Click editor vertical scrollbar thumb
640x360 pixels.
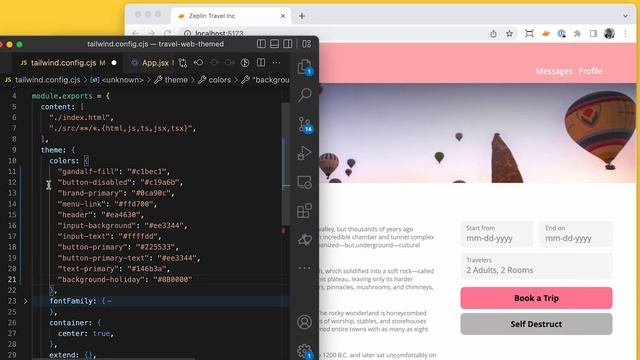pyautogui.click(x=286, y=163)
